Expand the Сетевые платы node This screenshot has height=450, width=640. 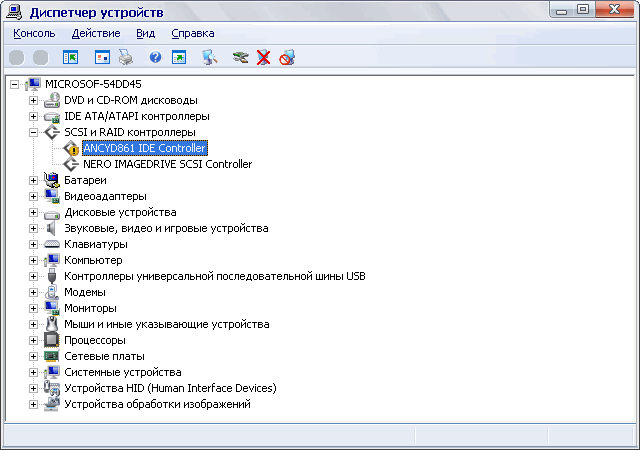[x=33, y=356]
